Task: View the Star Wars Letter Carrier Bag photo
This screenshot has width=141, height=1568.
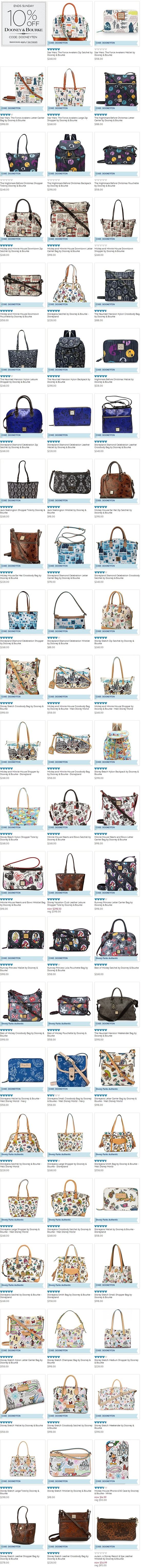Action: tap(23, 88)
